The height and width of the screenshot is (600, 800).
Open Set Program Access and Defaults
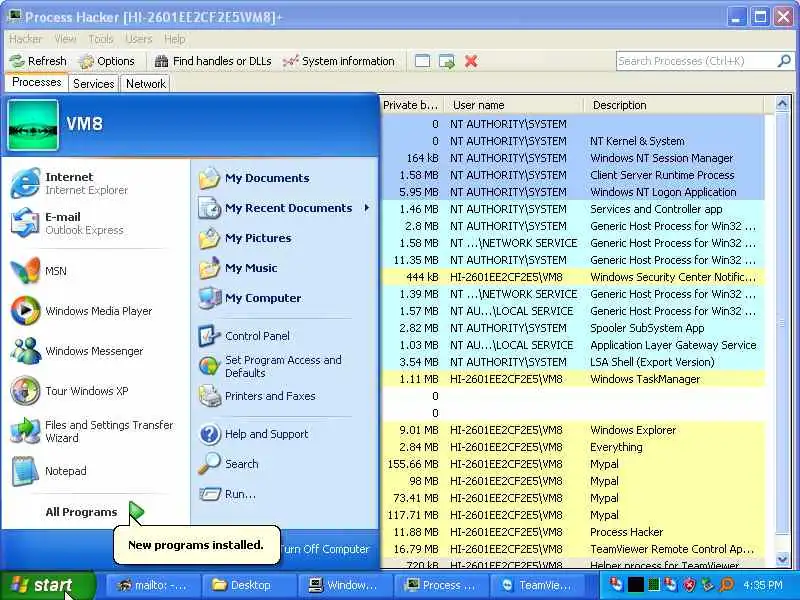tap(285, 366)
